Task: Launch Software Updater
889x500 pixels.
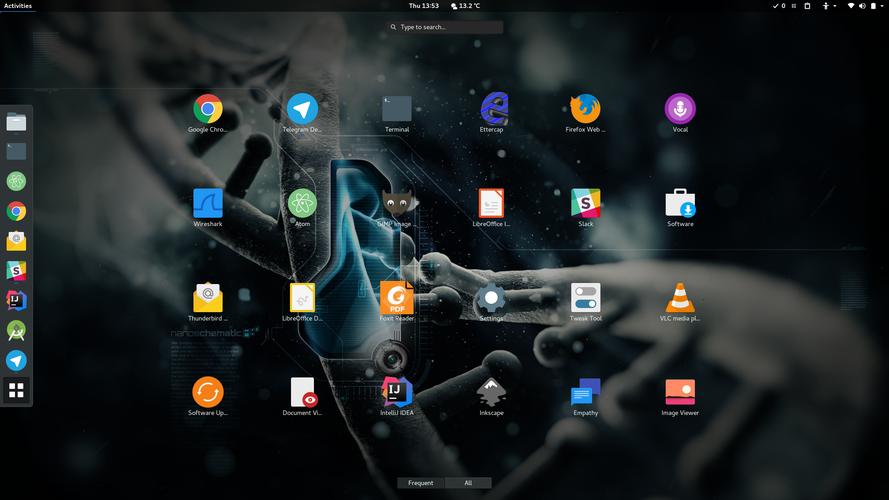Action: 208,396
